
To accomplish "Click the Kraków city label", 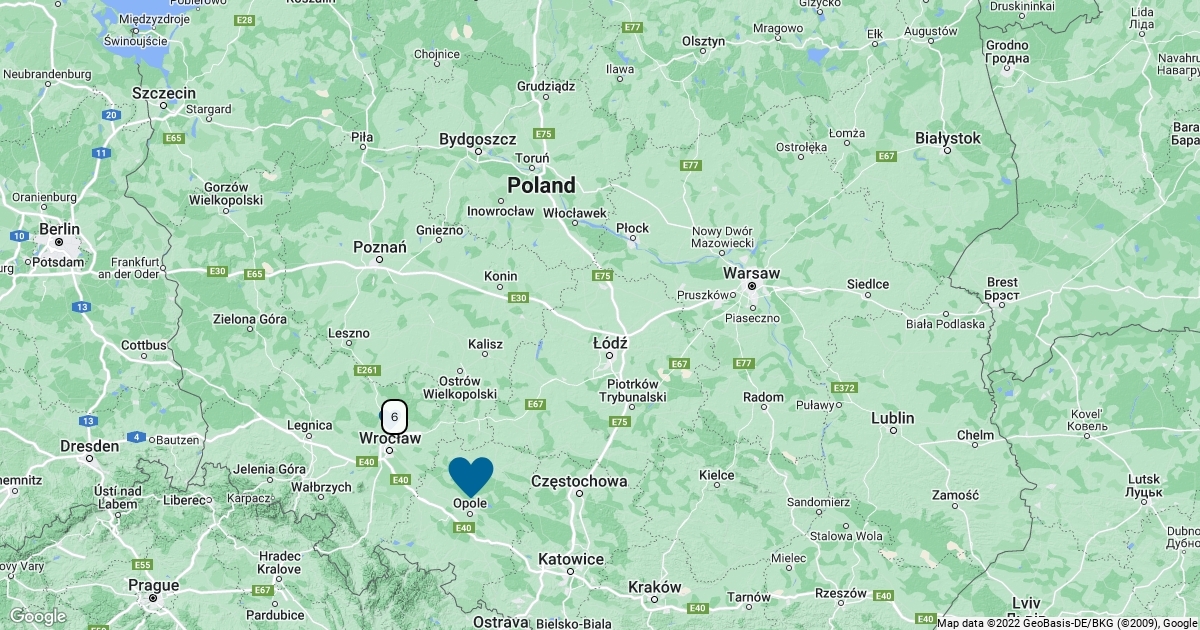I will [x=654, y=587].
